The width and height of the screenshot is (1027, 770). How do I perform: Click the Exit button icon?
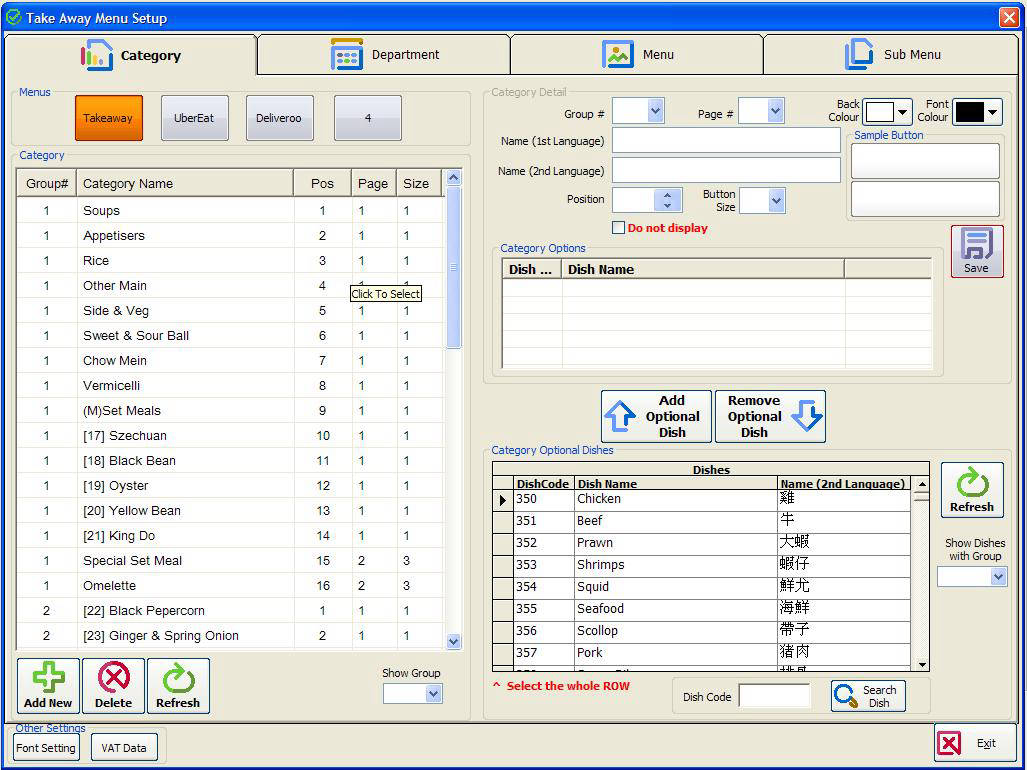(950, 743)
